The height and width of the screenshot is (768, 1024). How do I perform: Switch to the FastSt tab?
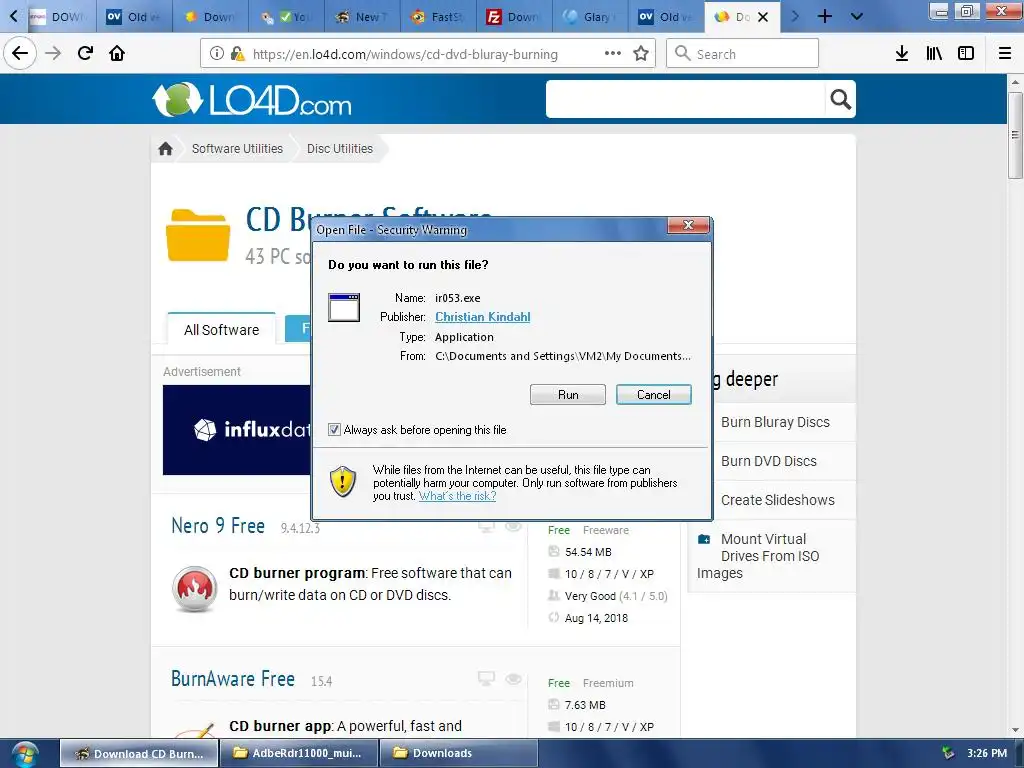438,17
